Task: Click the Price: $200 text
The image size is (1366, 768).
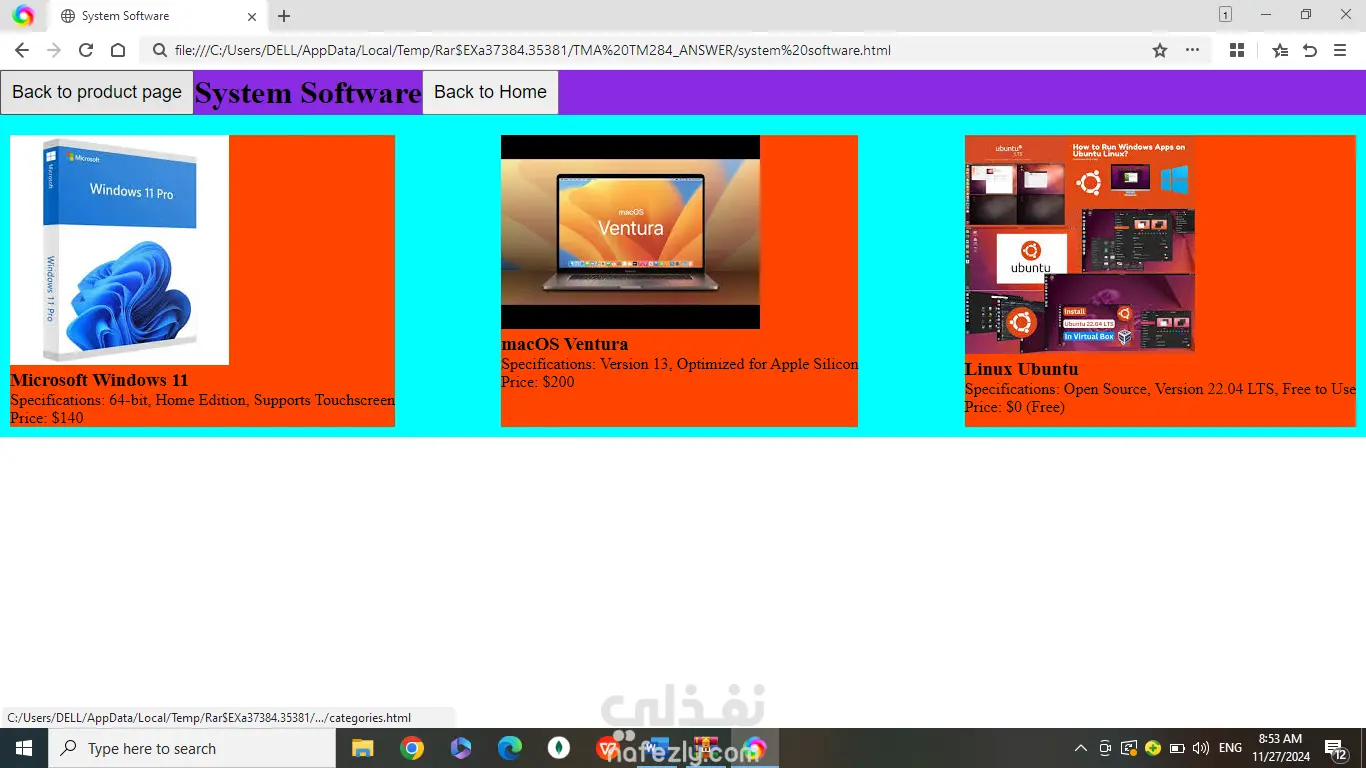Action: tap(538, 382)
